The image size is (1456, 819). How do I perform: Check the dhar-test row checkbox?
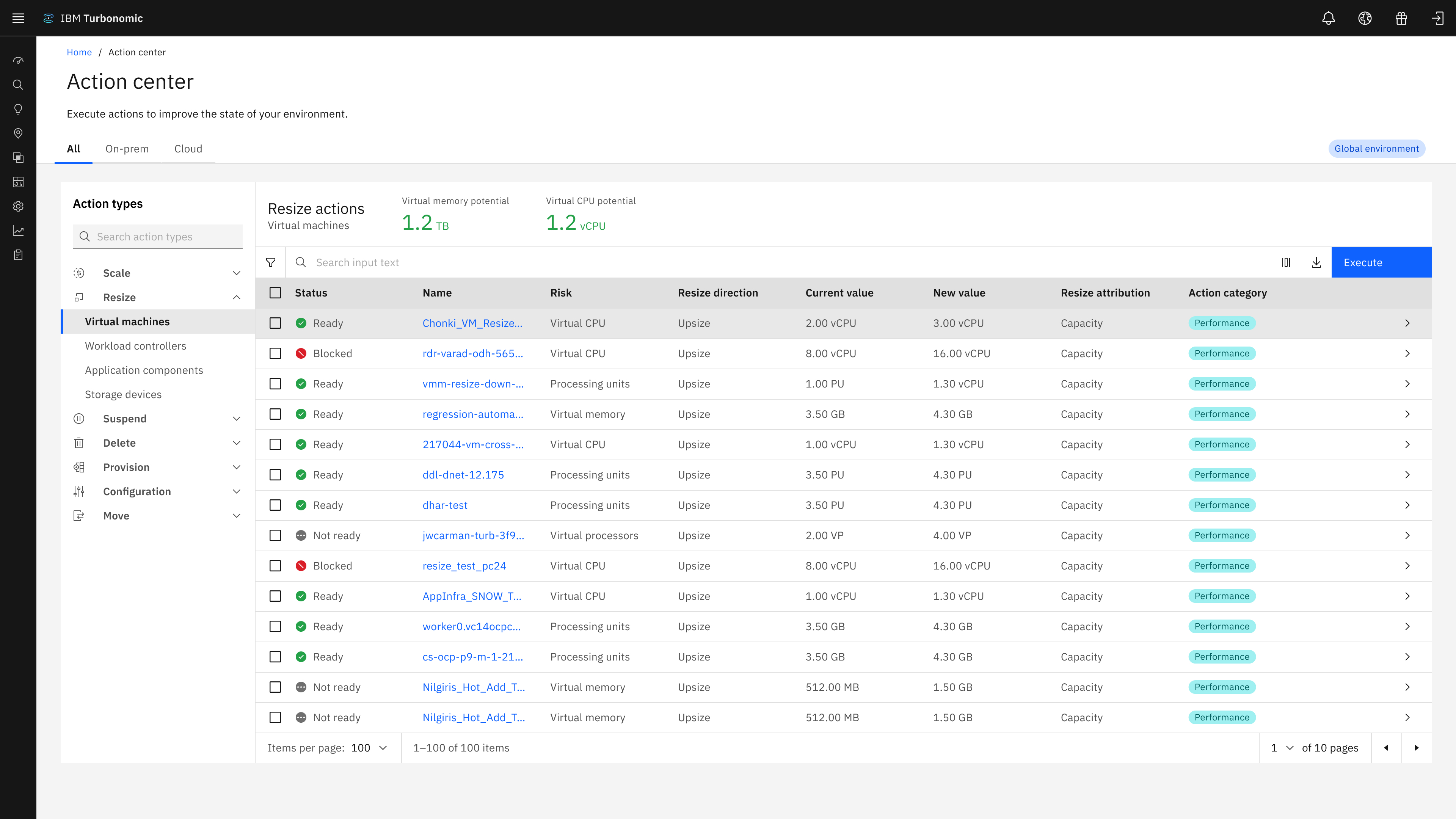275,505
